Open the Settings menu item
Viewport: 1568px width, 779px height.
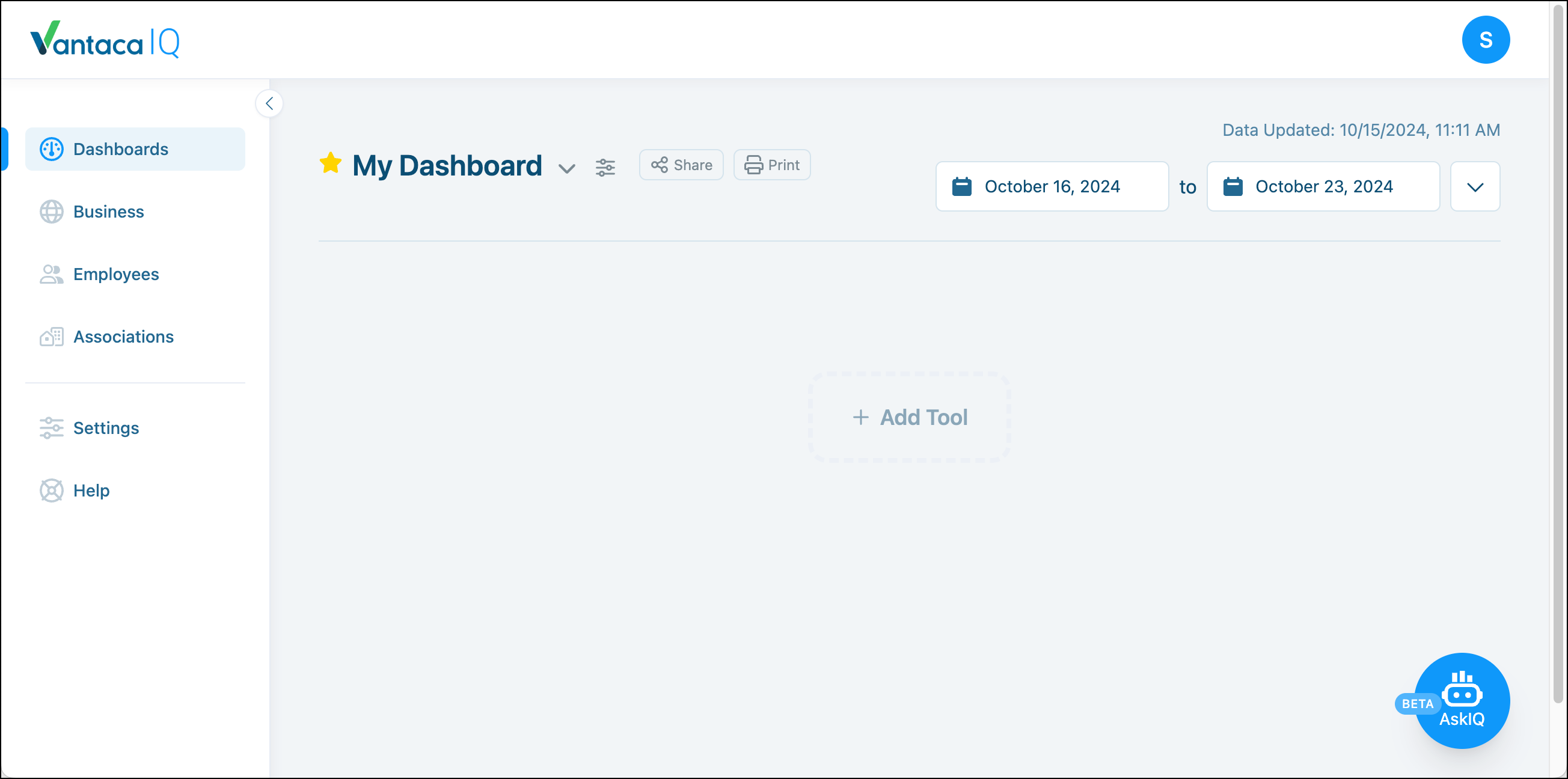tap(106, 428)
